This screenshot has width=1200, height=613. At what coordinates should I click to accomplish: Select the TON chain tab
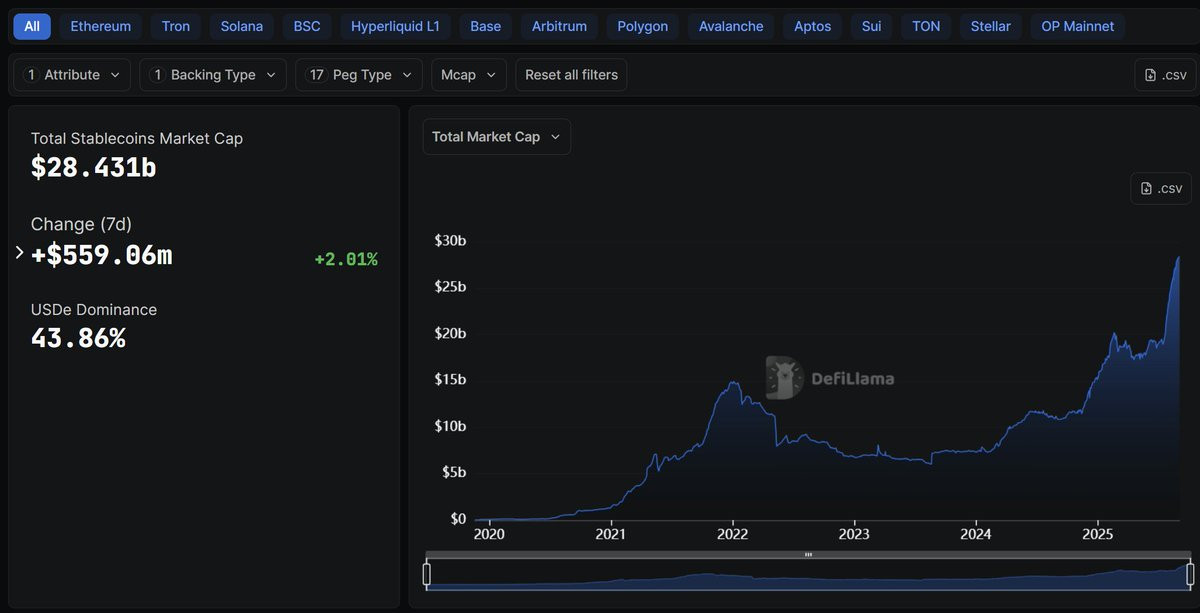pyautogui.click(x=926, y=26)
